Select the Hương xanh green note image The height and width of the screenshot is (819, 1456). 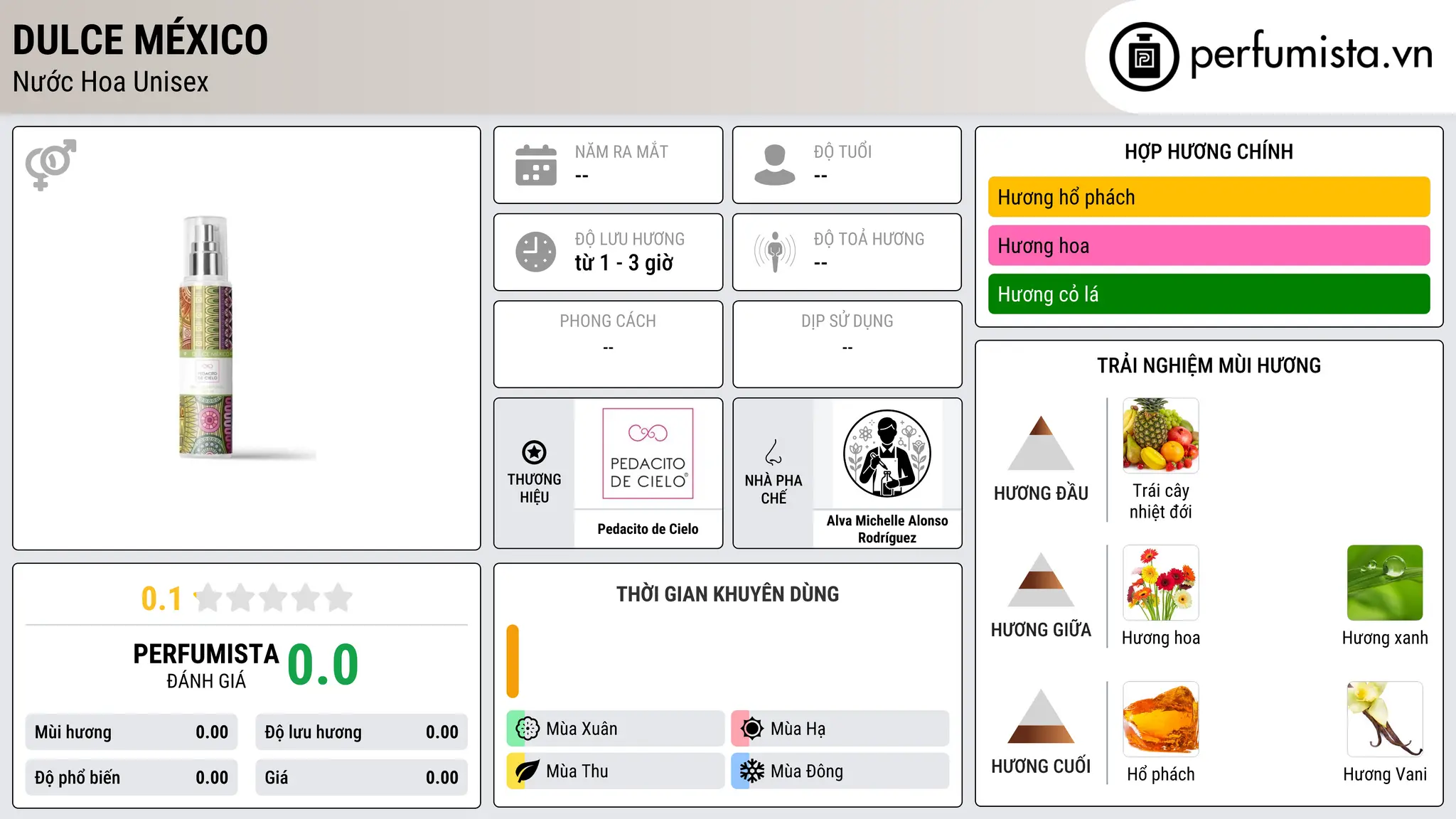[x=1385, y=583]
